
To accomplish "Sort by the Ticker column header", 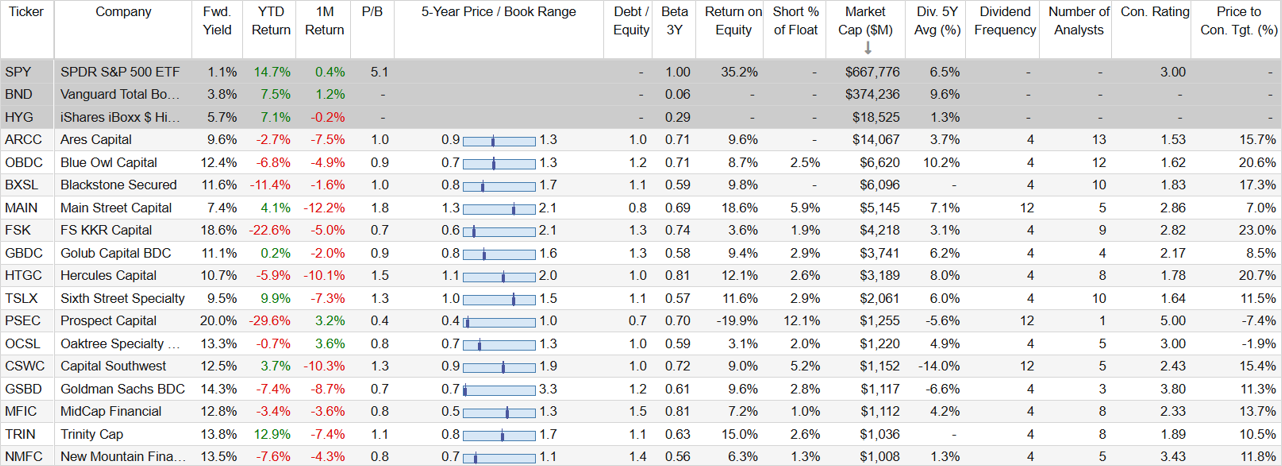I will [26, 12].
